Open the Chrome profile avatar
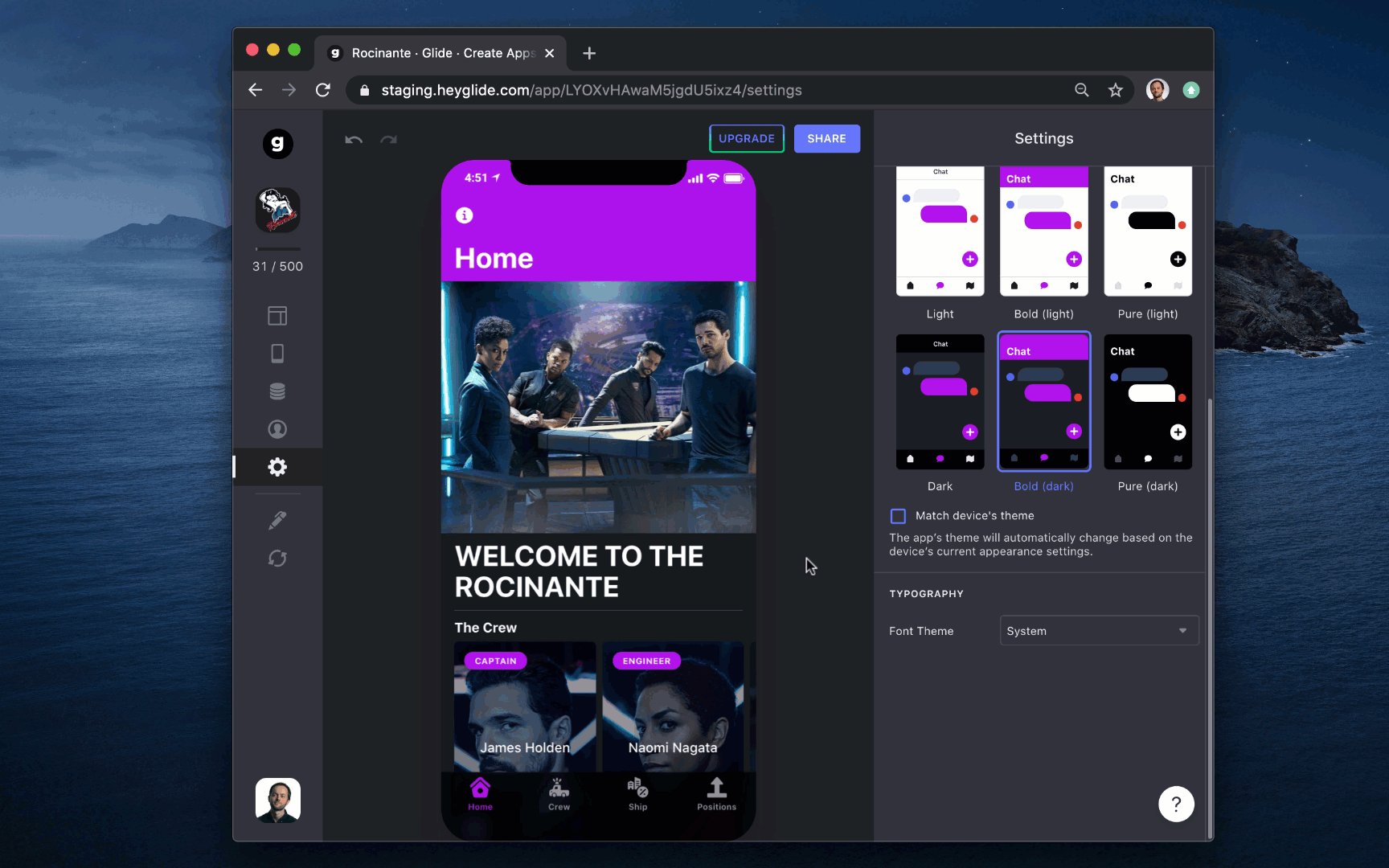Screen dimensions: 1389x868 point(1157,90)
